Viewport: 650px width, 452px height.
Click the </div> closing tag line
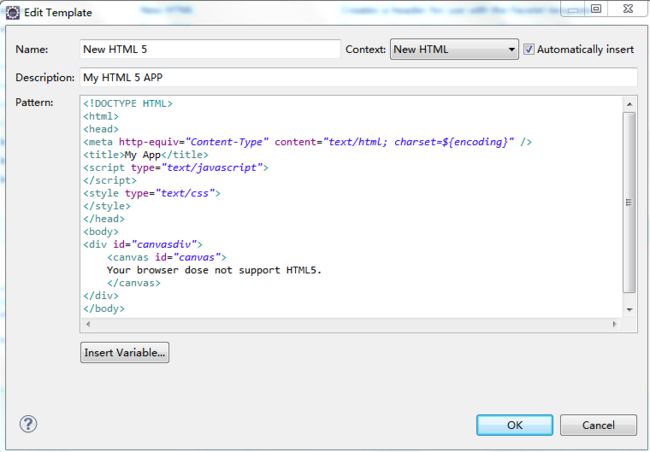pyautogui.click(x=101, y=296)
